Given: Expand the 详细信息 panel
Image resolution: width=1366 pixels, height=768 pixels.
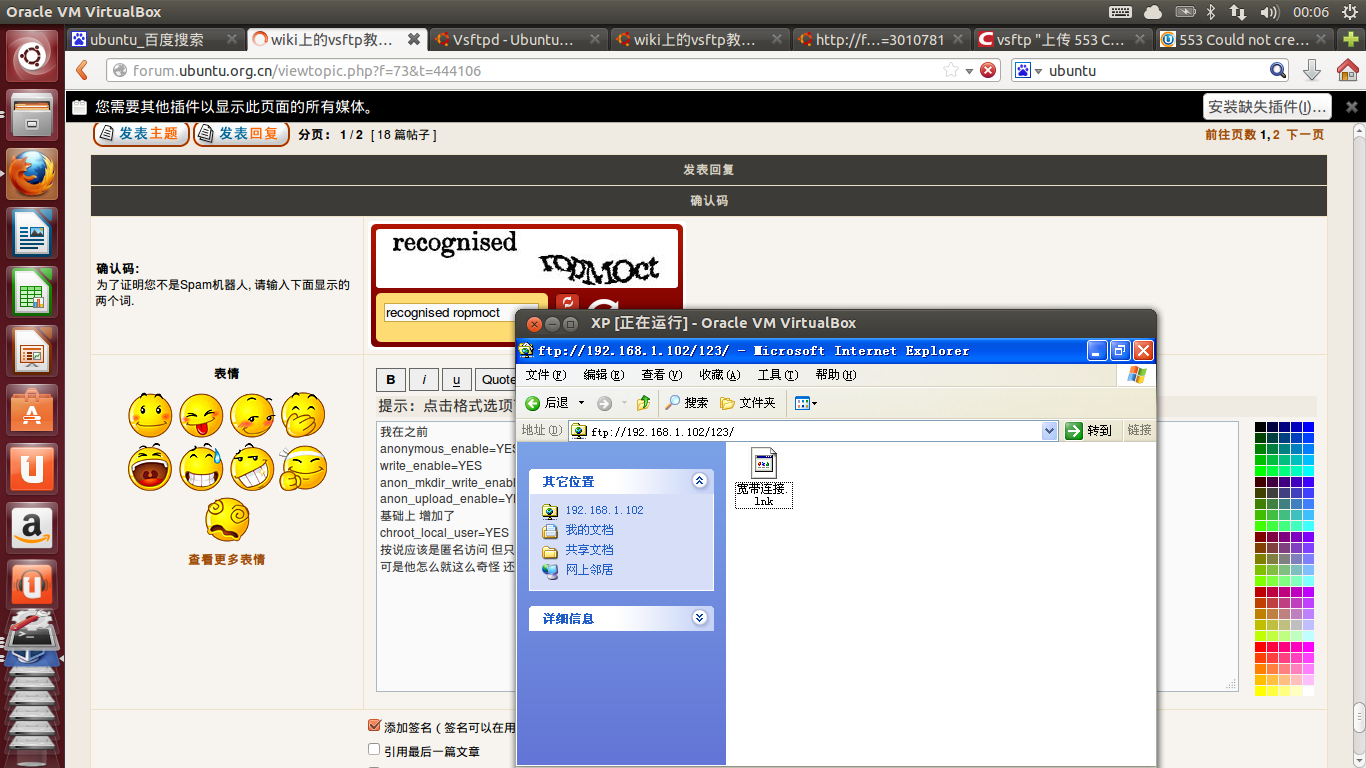Looking at the screenshot, I should coord(699,618).
